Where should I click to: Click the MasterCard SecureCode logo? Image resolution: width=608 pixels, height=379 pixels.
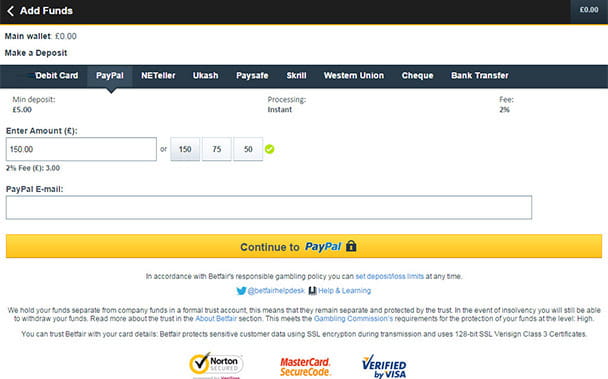(x=305, y=367)
